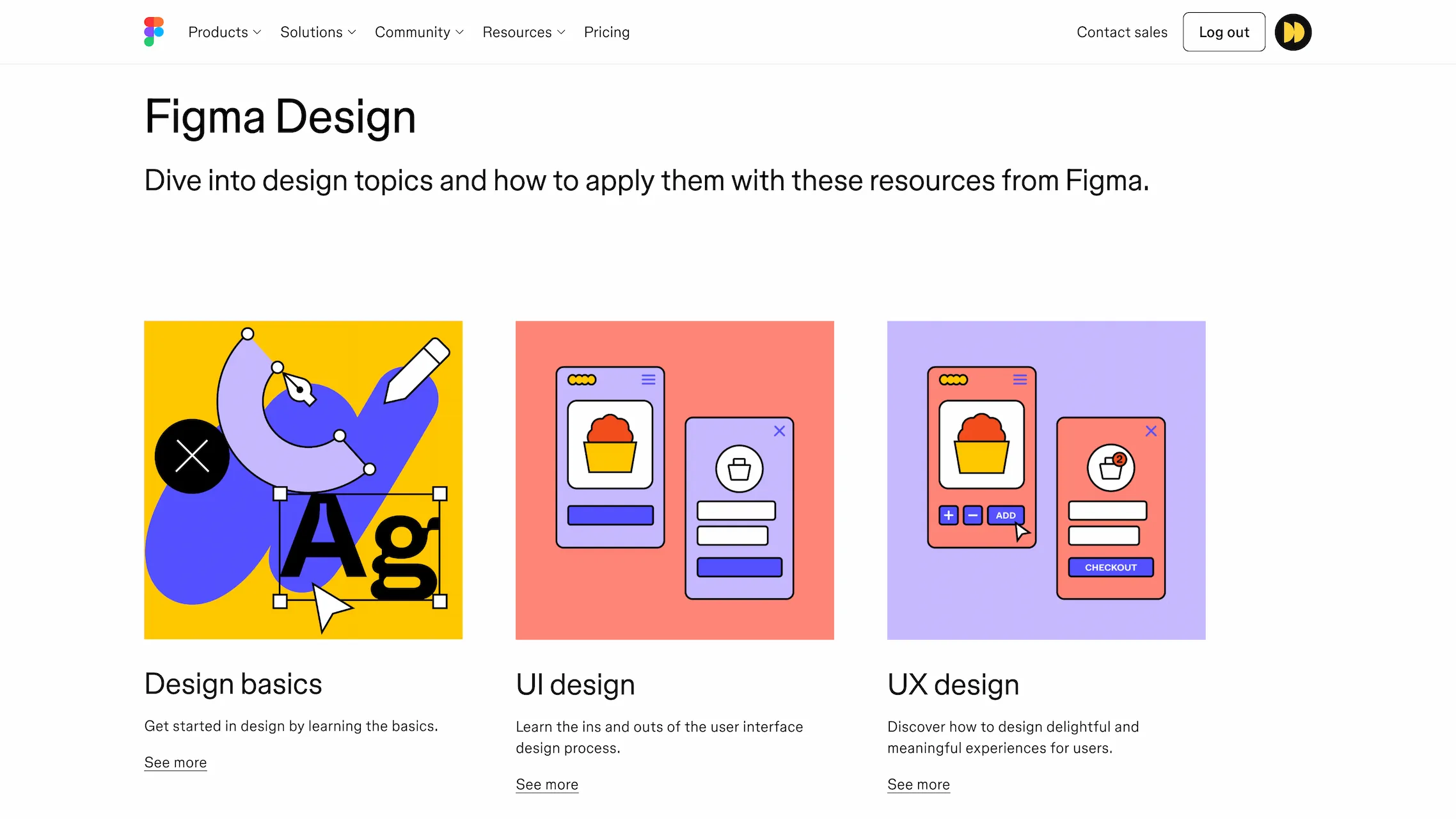The width and height of the screenshot is (1456, 819).
Task: Click the Figma Design page title
Action: (280, 117)
